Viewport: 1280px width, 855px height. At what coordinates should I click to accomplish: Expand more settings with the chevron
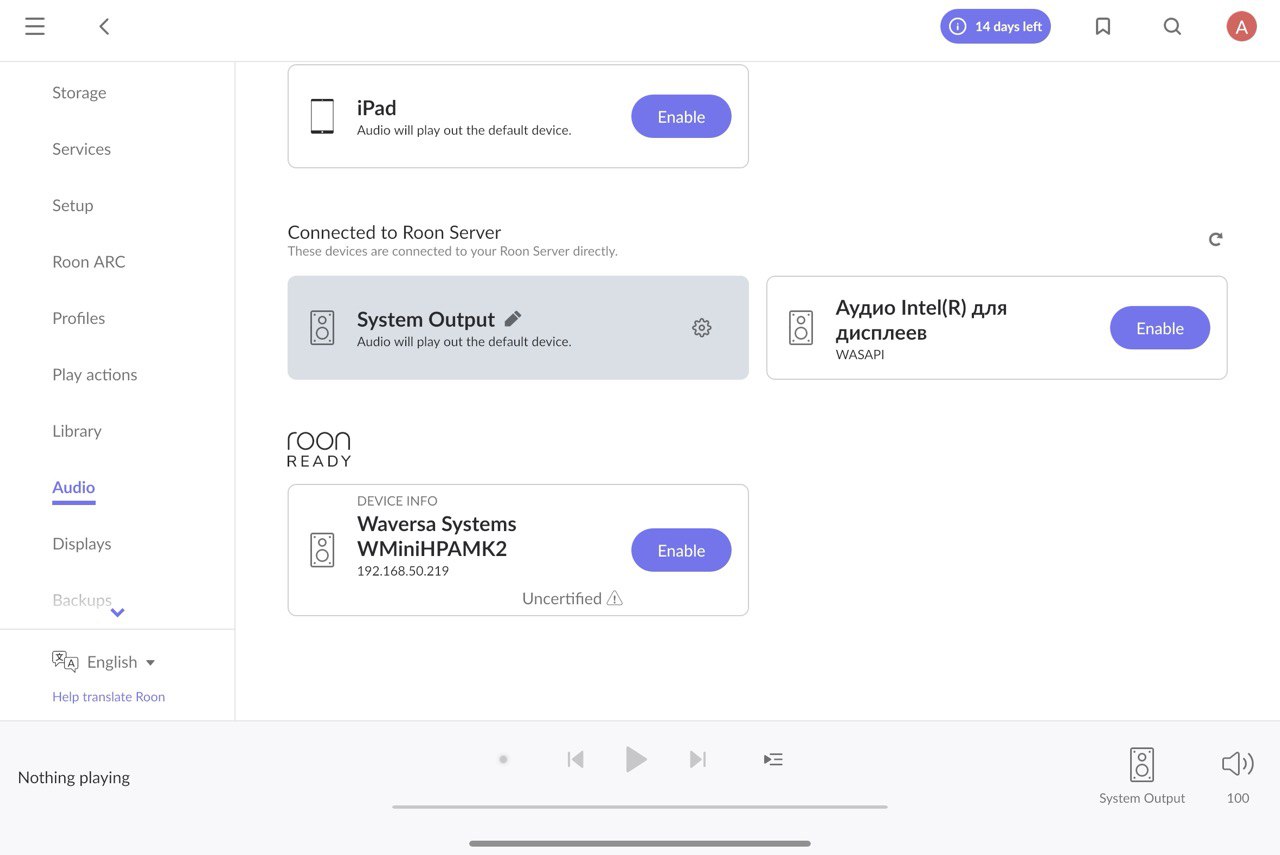coord(117,612)
